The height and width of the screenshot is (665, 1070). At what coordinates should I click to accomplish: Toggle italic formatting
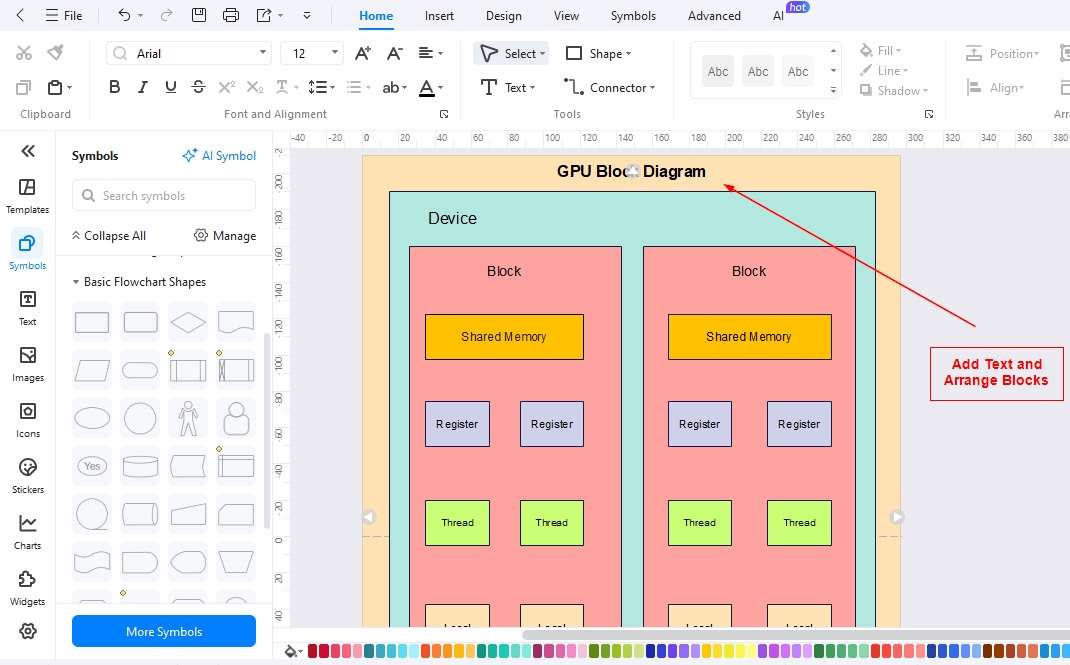coord(142,87)
